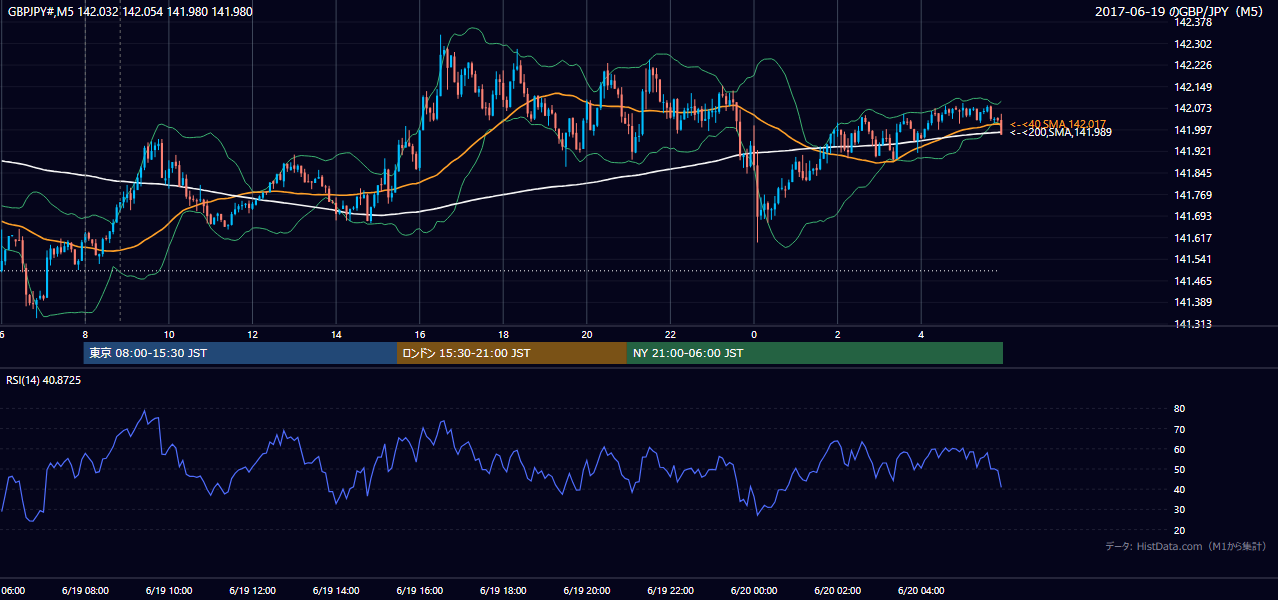Viewport: 1278px width, 600px height.
Task: Click the RSI 70 level label
Action: (1179, 429)
